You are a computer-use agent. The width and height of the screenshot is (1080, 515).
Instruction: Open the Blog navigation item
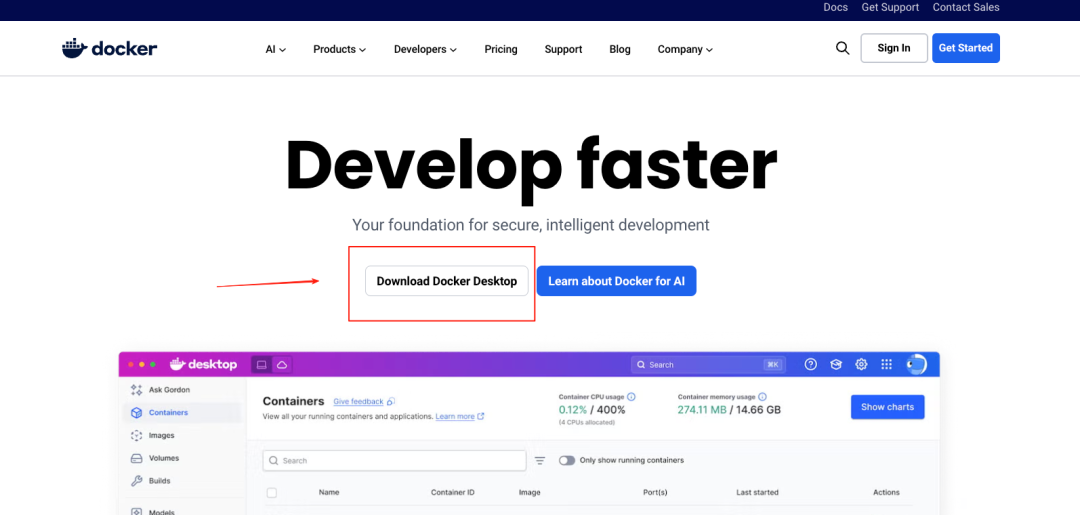620,50
